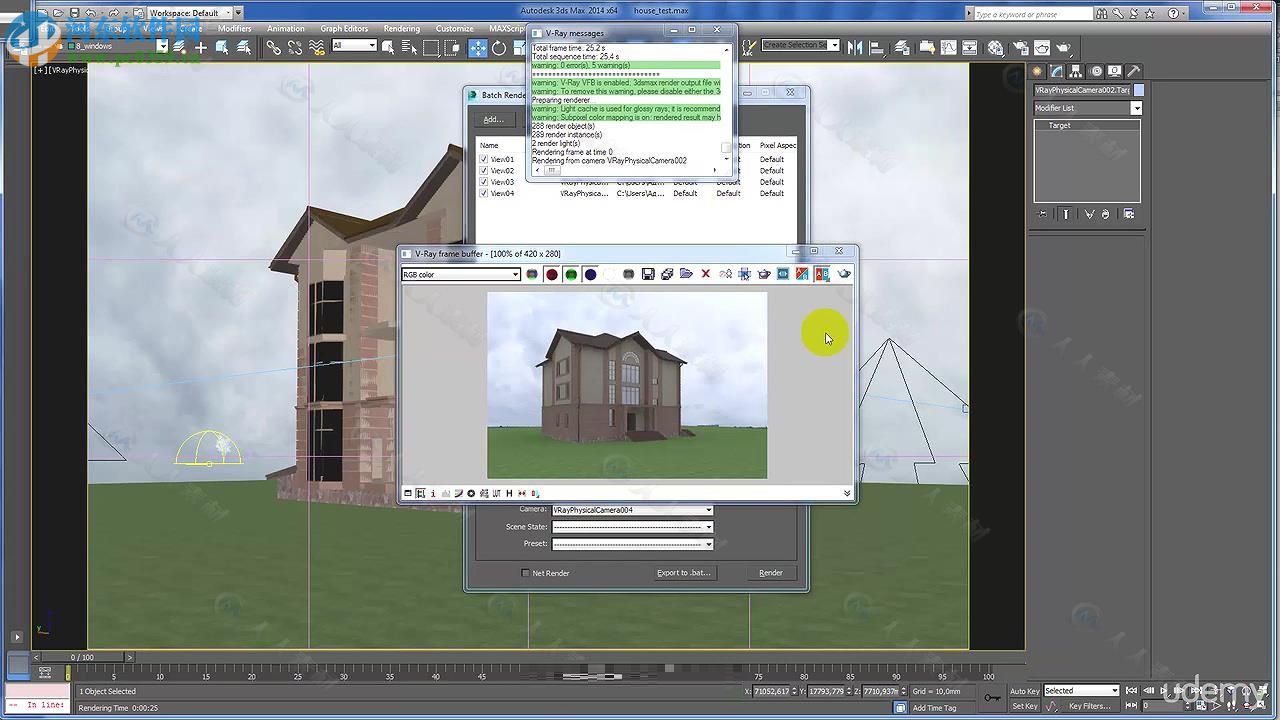Toggle selection lock key icon
1280x720 pixels.
coord(991,698)
